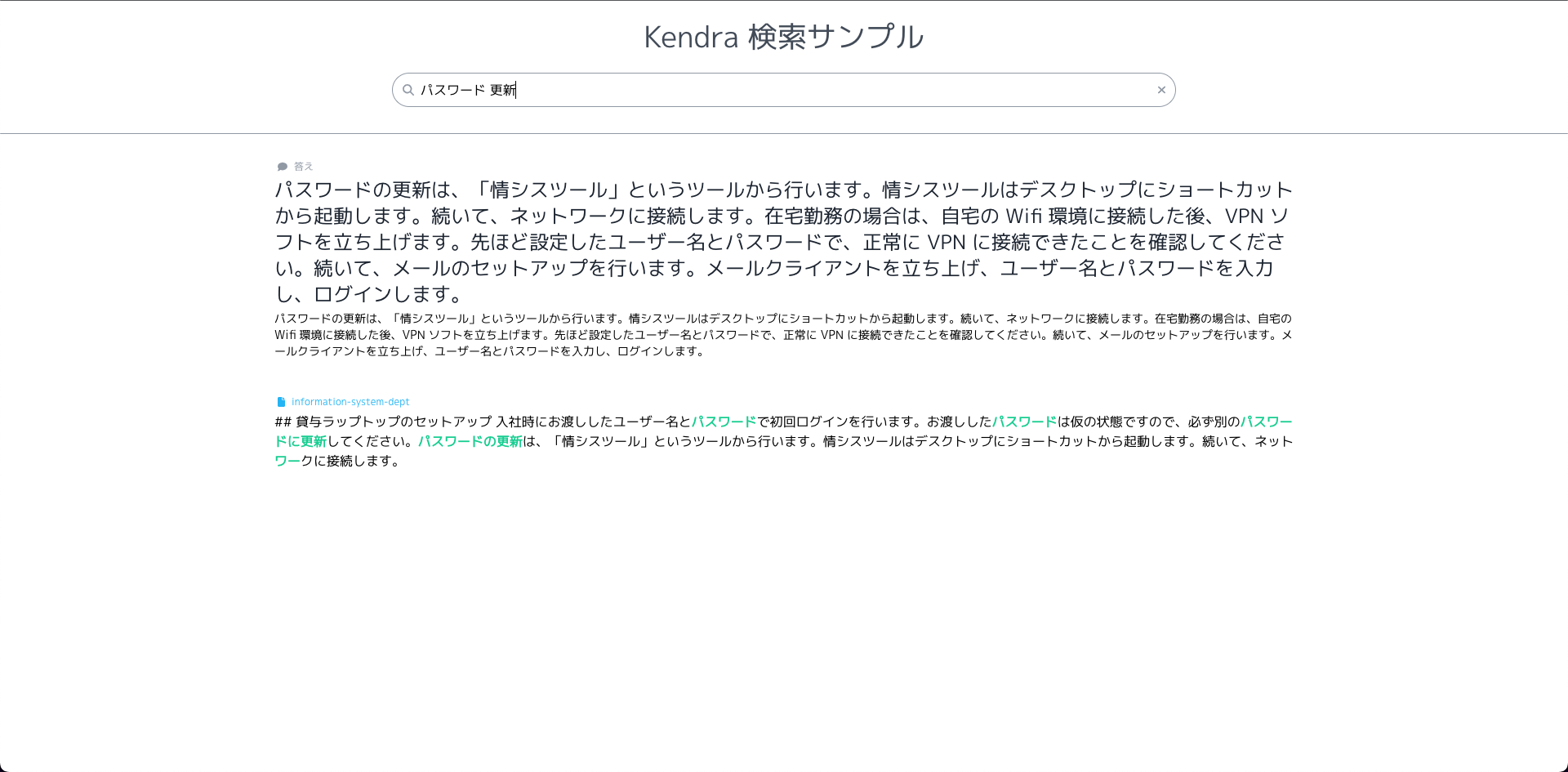Click the magnifier search icon

pyautogui.click(x=408, y=90)
